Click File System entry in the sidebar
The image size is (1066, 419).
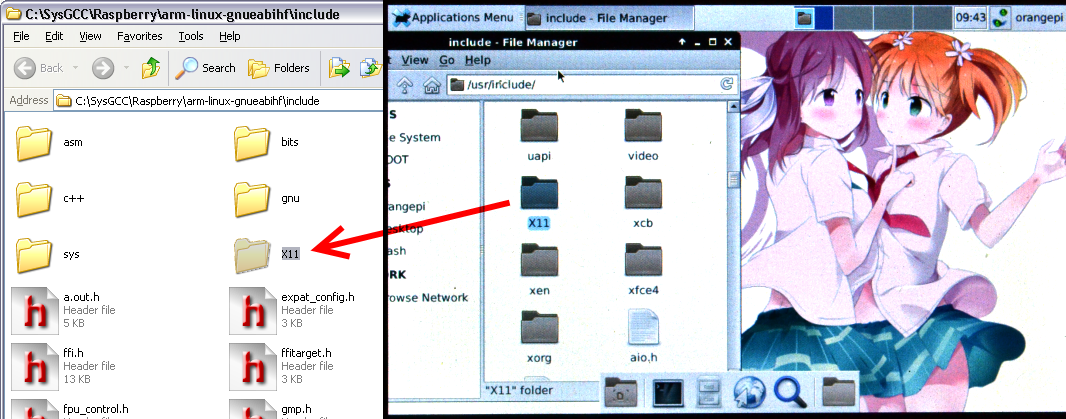point(415,137)
